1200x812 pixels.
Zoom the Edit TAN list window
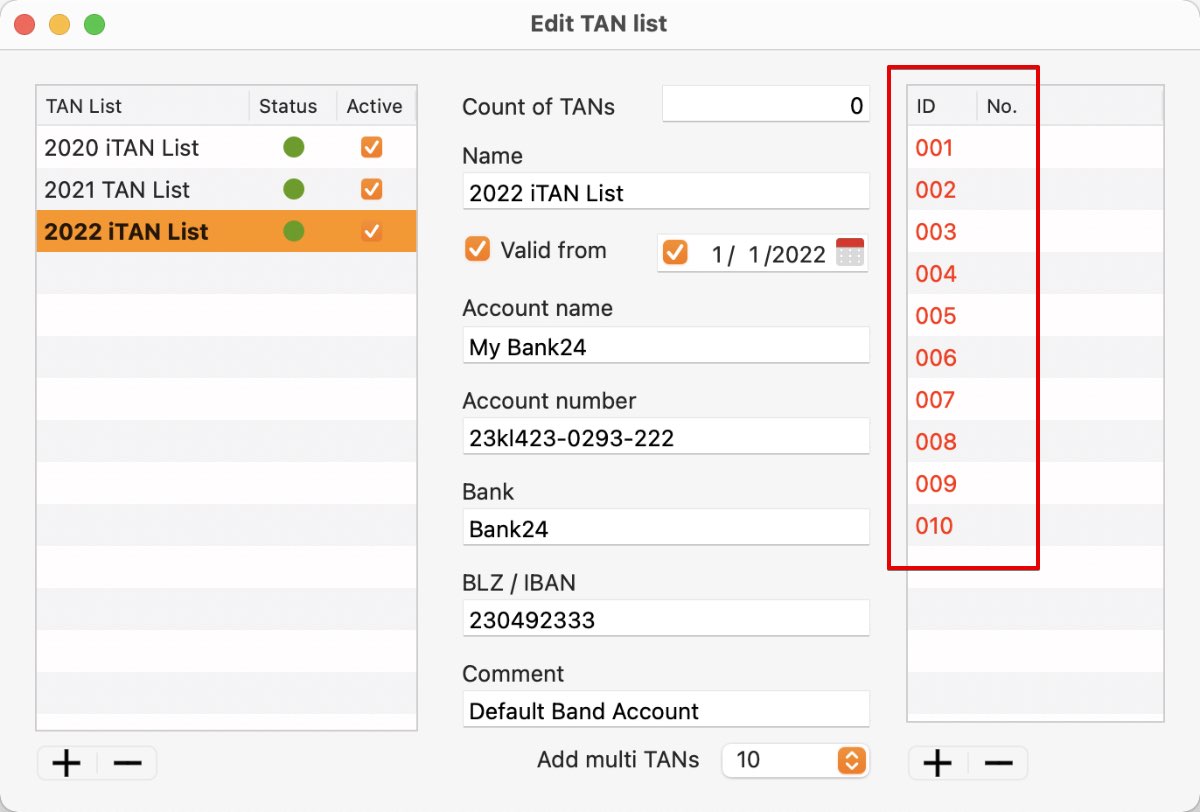[x=94, y=24]
